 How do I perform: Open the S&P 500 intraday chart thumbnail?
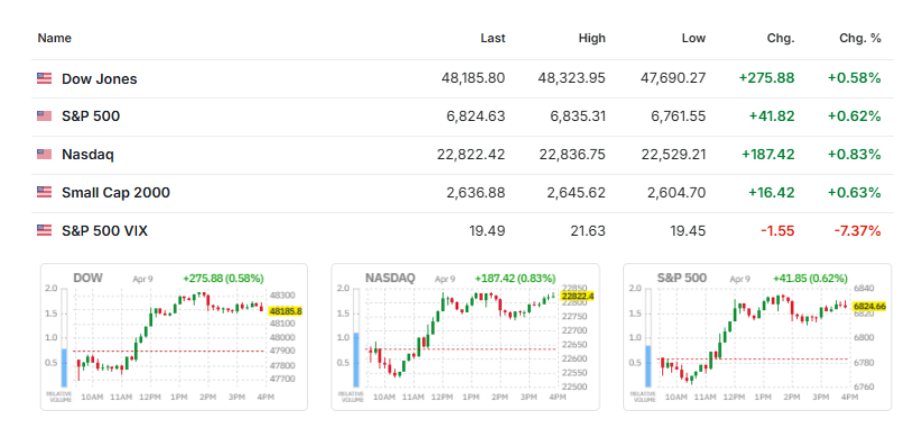(757, 336)
